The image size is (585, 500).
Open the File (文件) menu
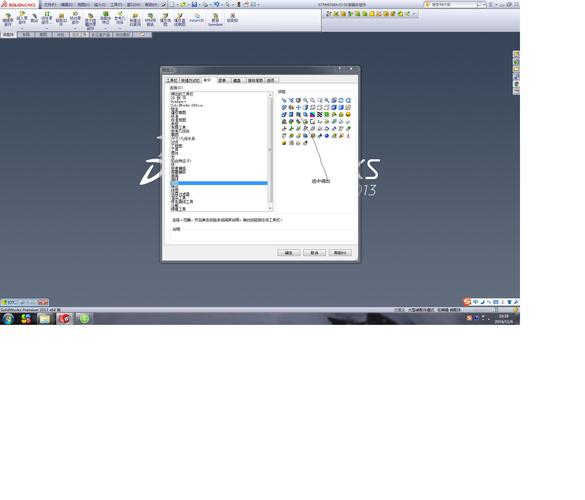tap(49, 4)
